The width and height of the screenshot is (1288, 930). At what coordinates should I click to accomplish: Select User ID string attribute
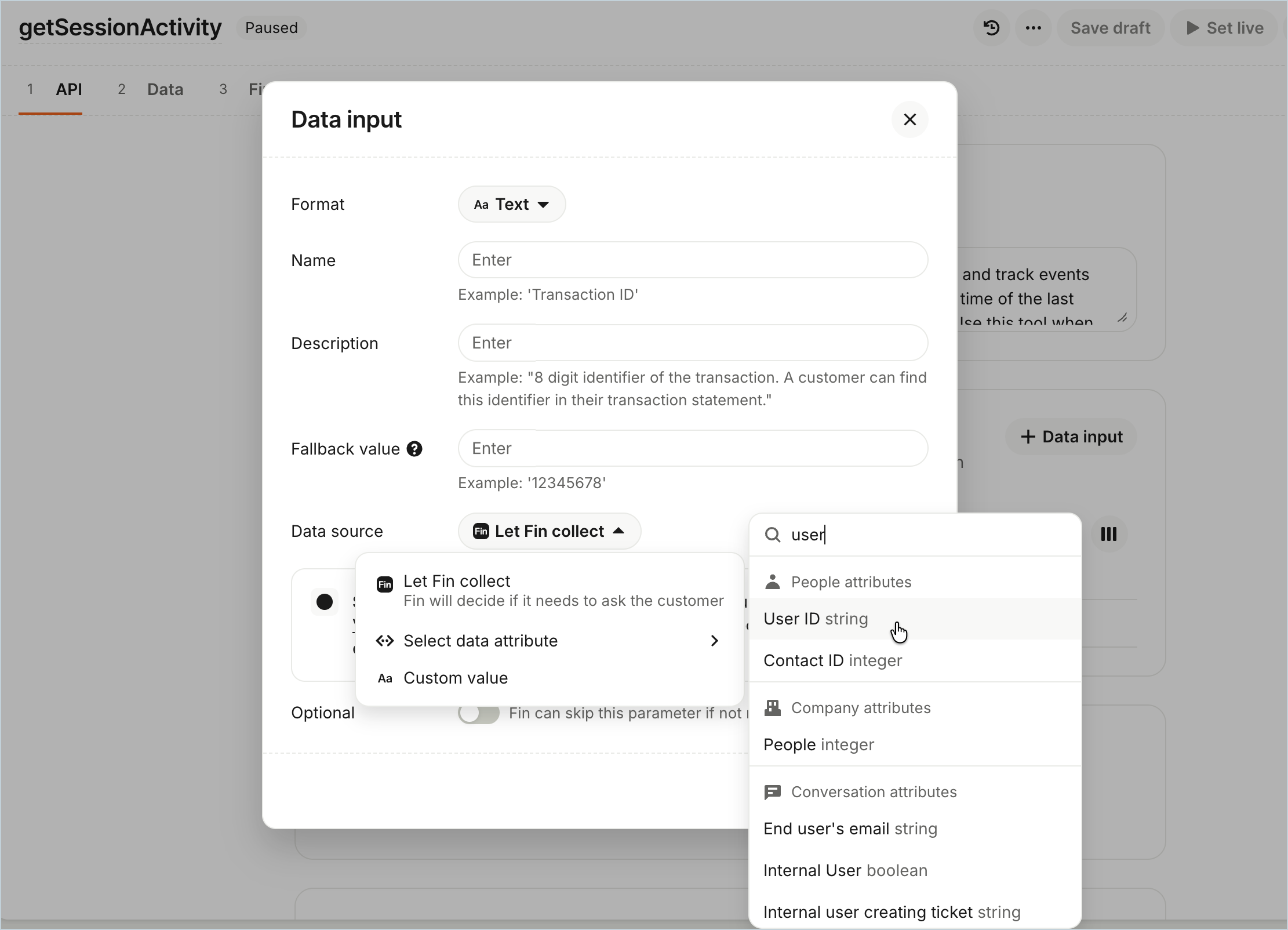[915, 619]
